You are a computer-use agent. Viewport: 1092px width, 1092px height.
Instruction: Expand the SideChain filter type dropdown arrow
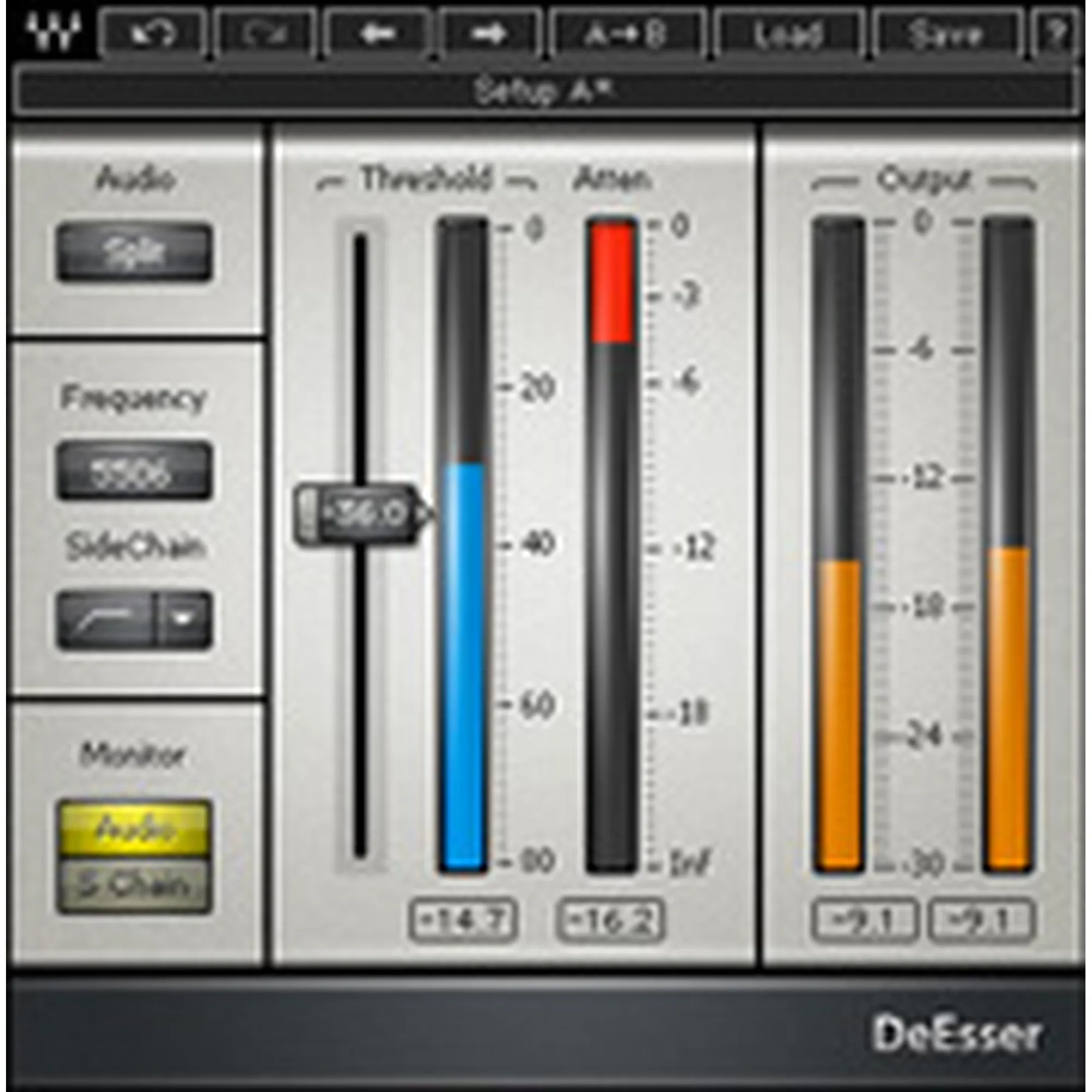click(x=183, y=620)
